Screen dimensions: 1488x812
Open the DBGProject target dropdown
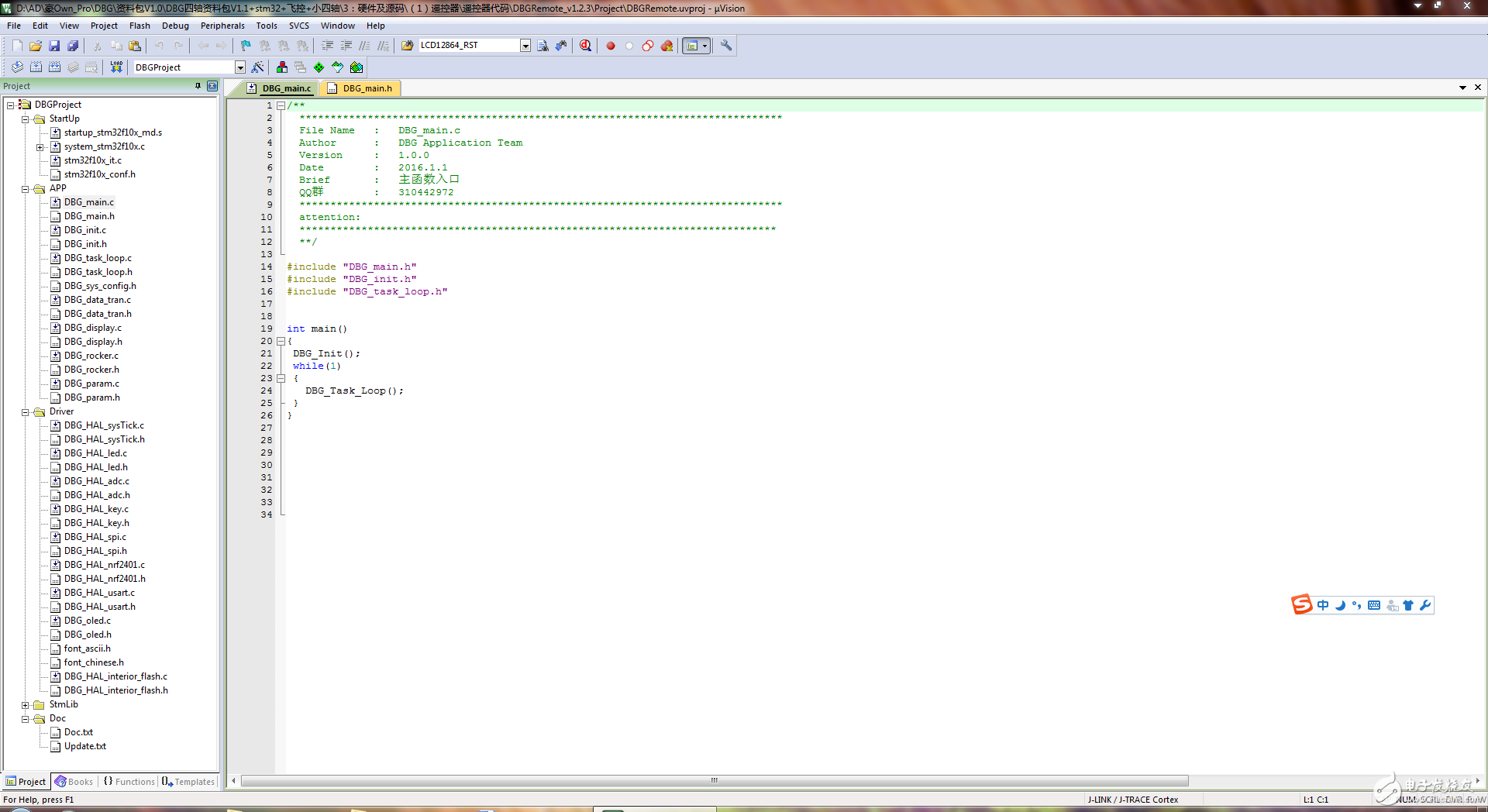click(239, 67)
